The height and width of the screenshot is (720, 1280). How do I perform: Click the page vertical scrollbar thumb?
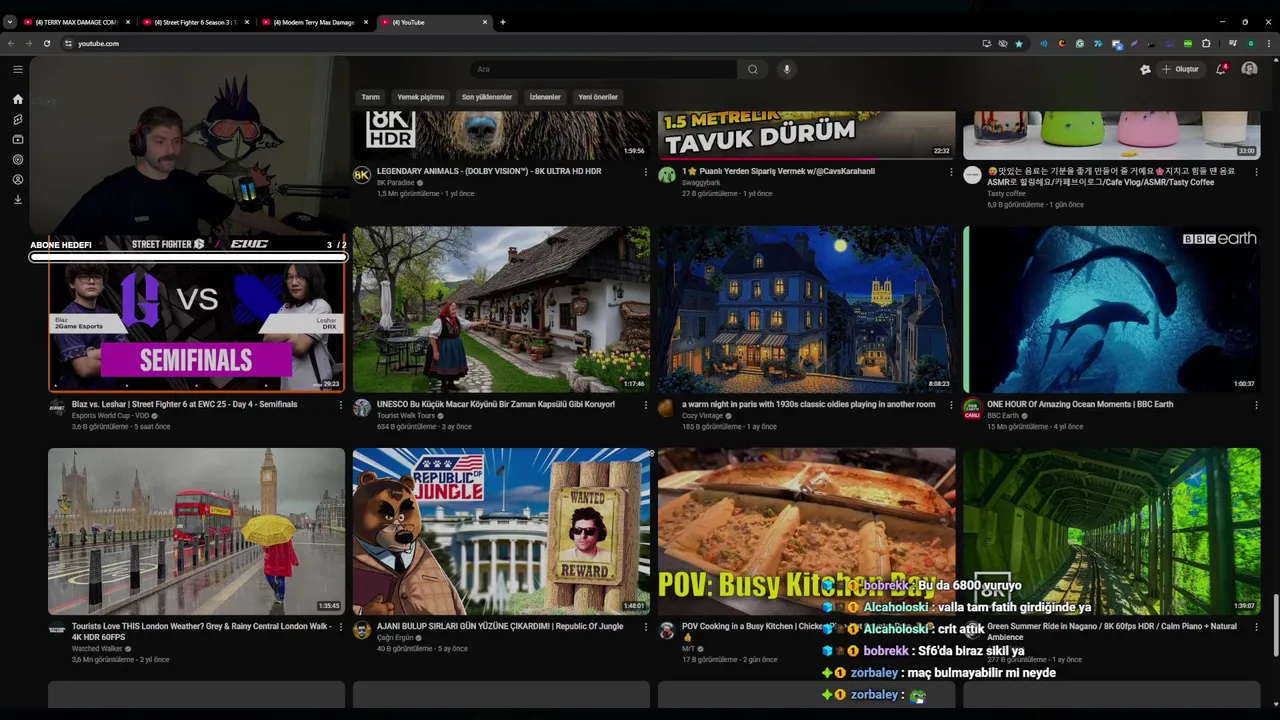pyautogui.click(x=1275, y=625)
